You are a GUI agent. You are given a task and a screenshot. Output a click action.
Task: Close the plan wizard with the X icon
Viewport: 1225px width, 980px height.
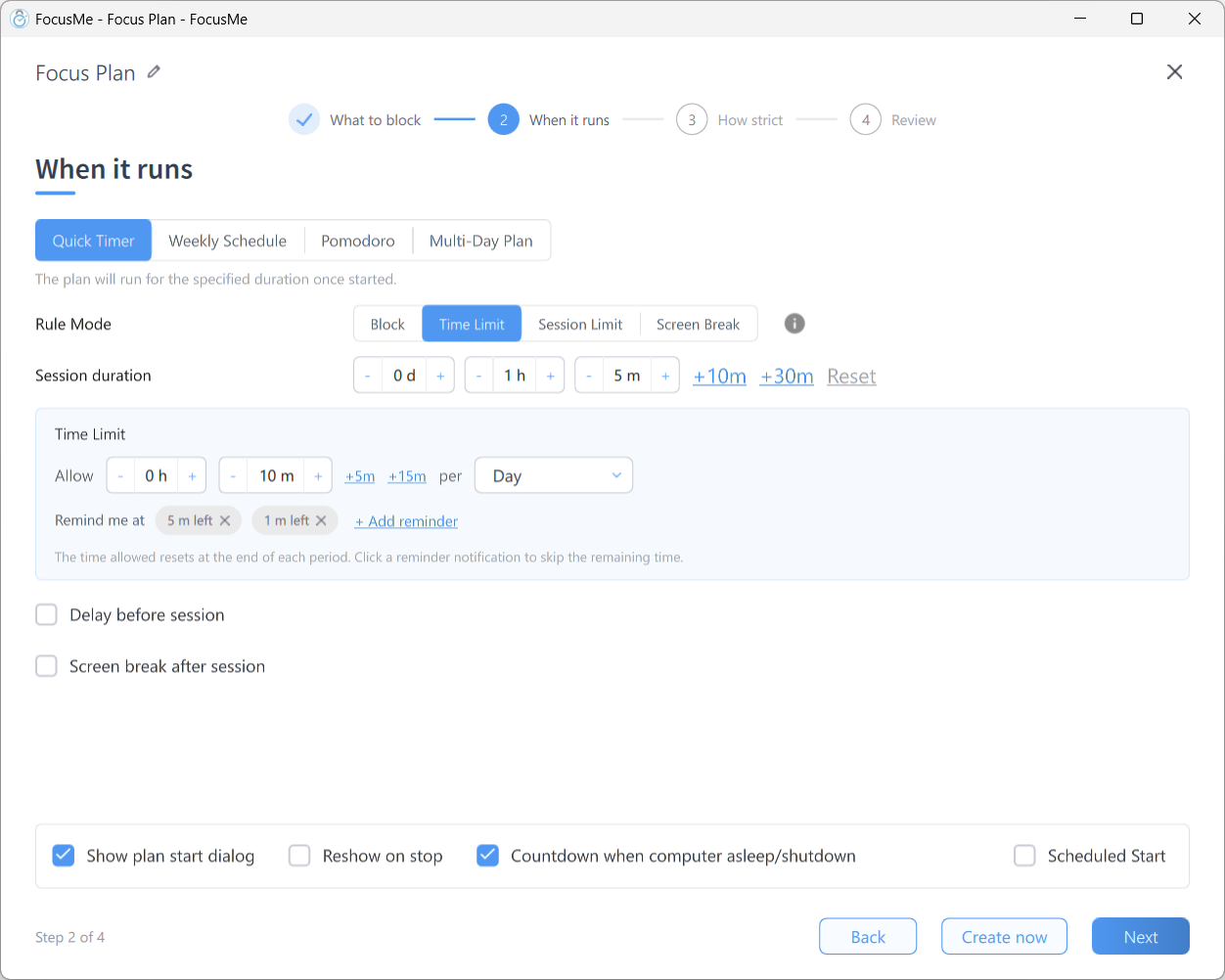coord(1175,71)
